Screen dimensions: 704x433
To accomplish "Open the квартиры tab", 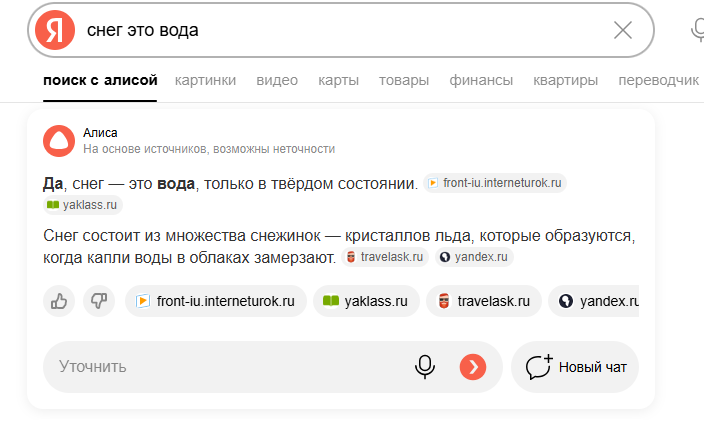I will 566,80.
